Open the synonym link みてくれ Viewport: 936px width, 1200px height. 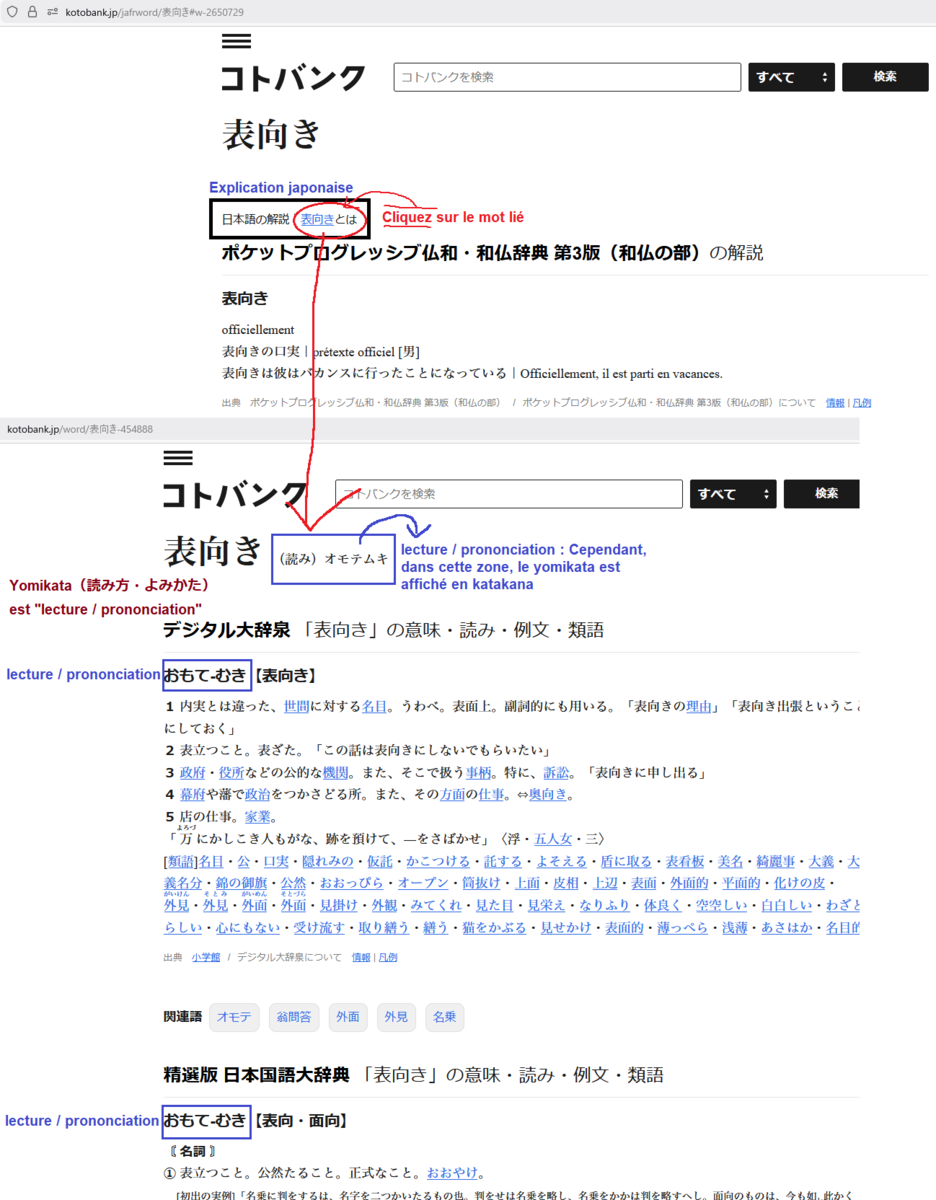point(437,906)
